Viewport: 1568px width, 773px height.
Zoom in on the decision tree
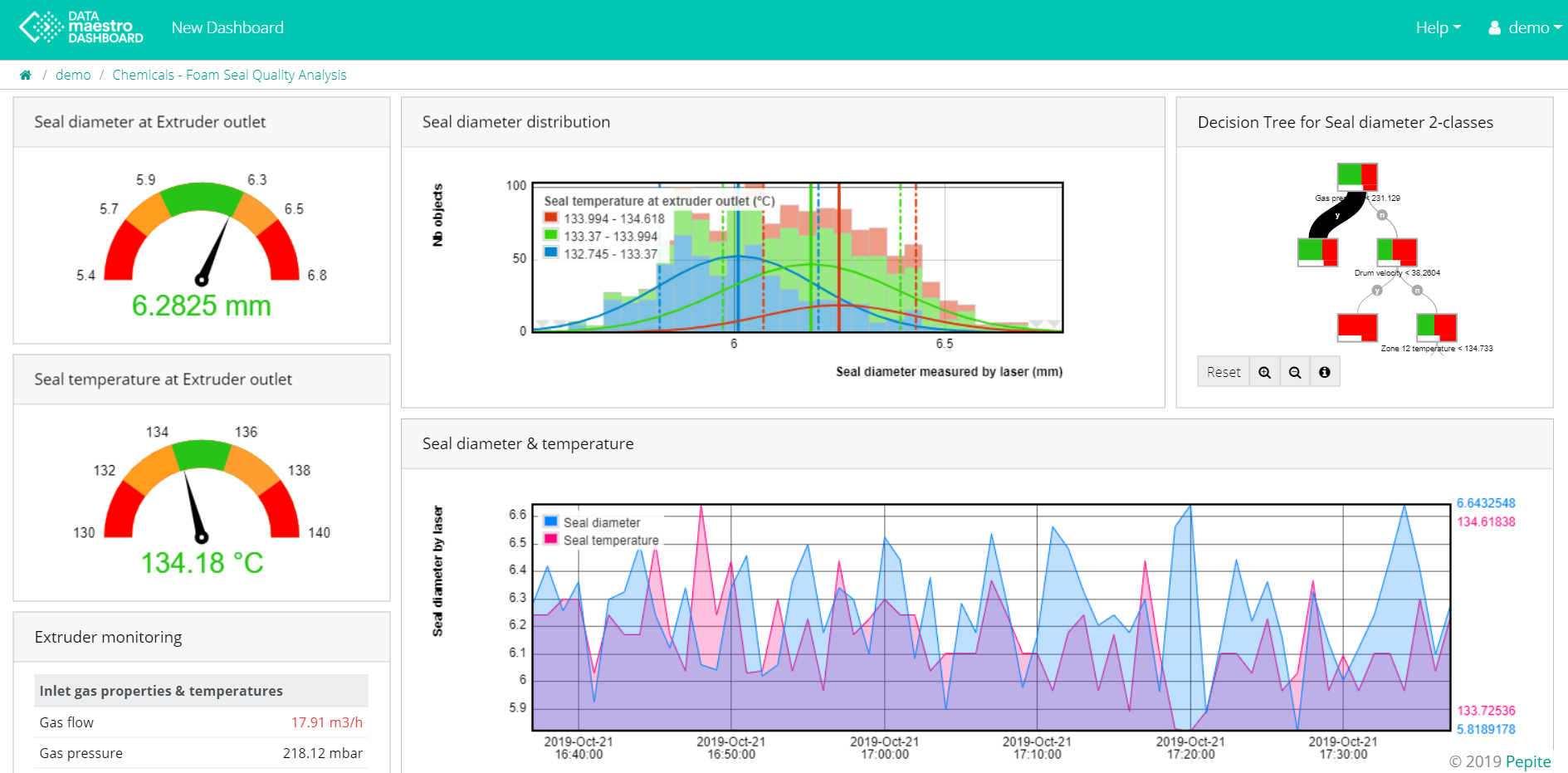pos(1264,372)
